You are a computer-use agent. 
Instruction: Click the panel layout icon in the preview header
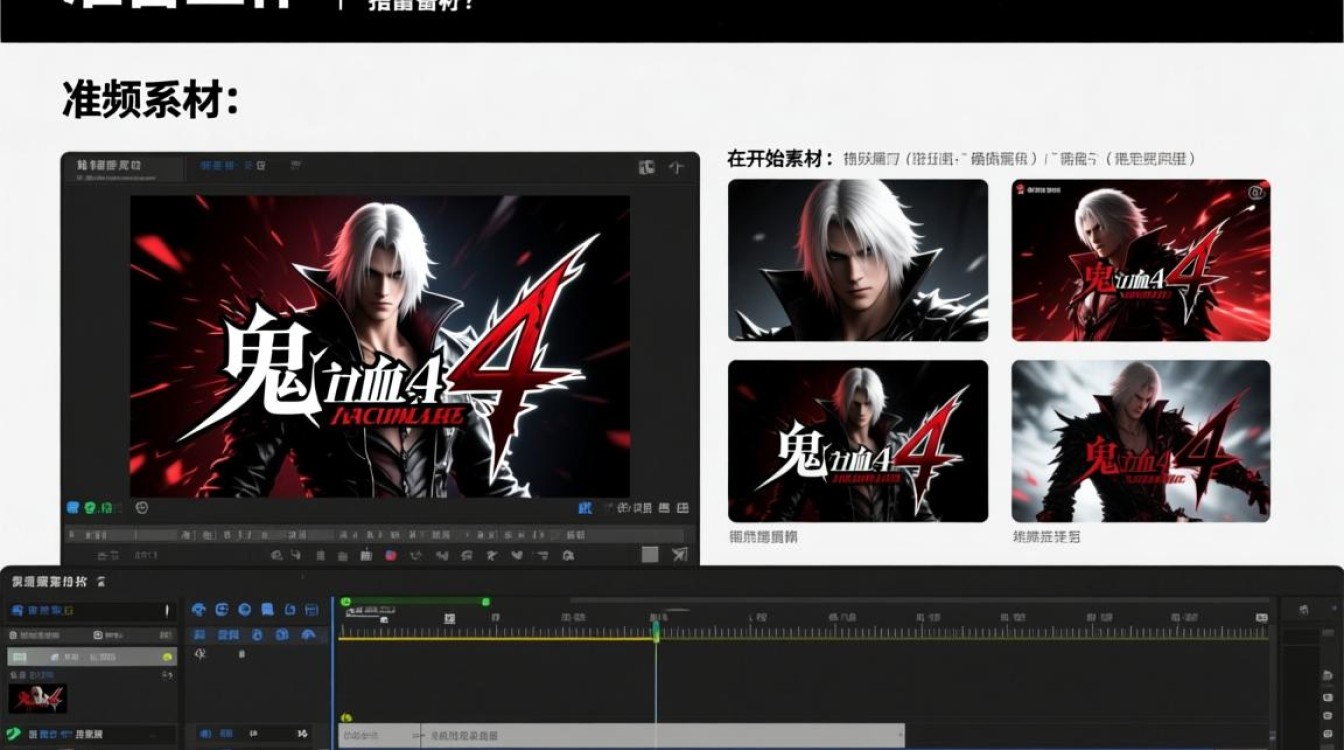[647, 167]
